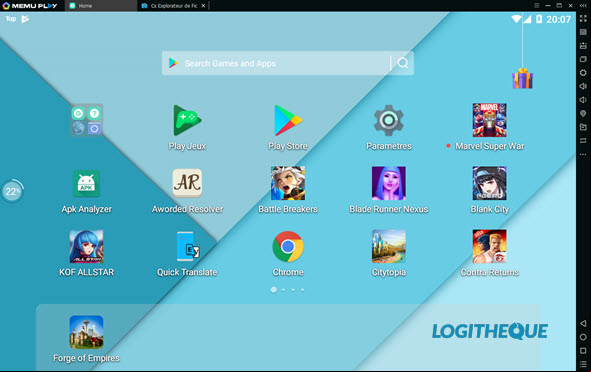
Task: Open Paramètres settings gear
Action: 389,121
